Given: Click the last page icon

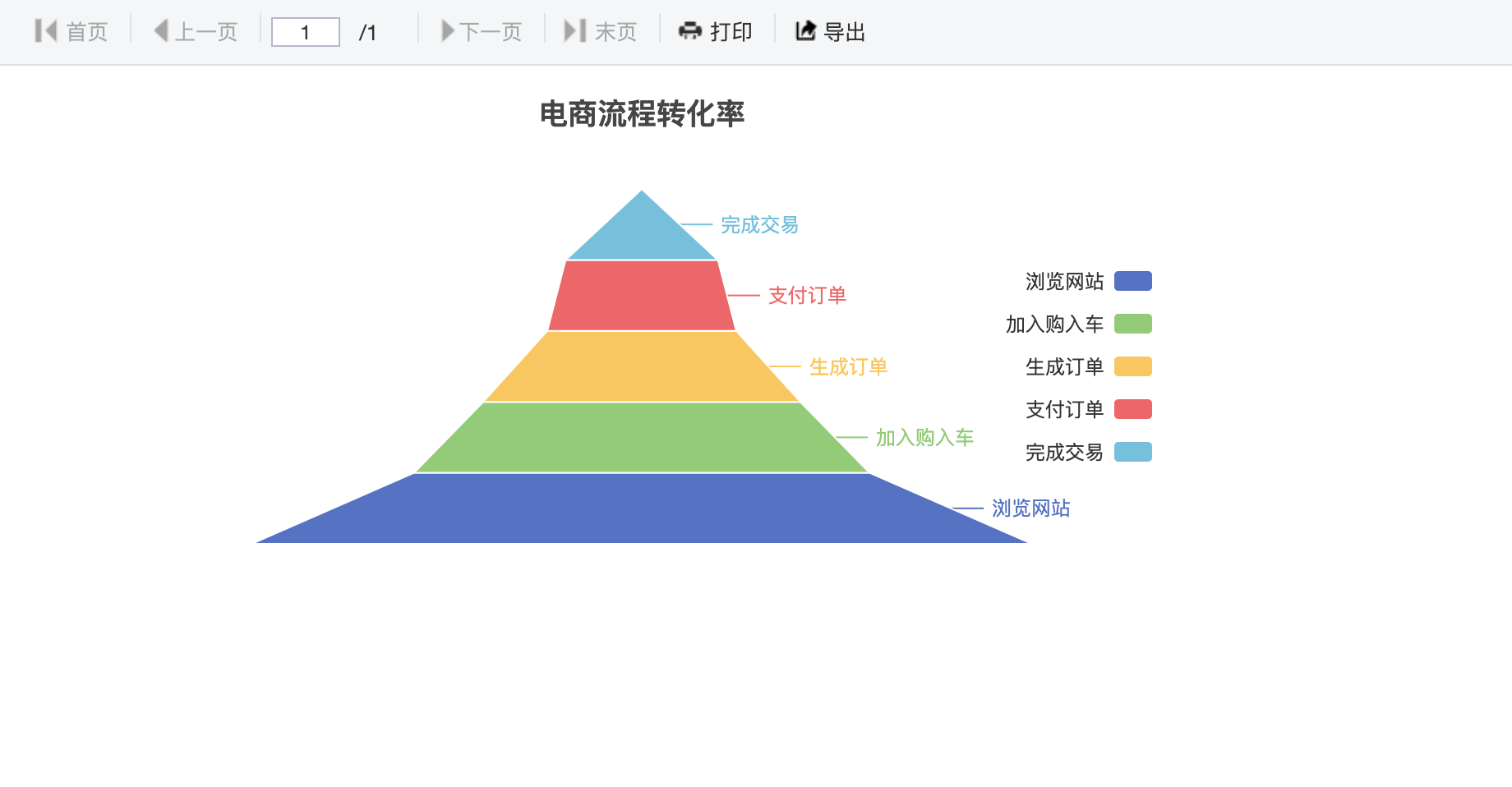Looking at the screenshot, I should [574, 31].
